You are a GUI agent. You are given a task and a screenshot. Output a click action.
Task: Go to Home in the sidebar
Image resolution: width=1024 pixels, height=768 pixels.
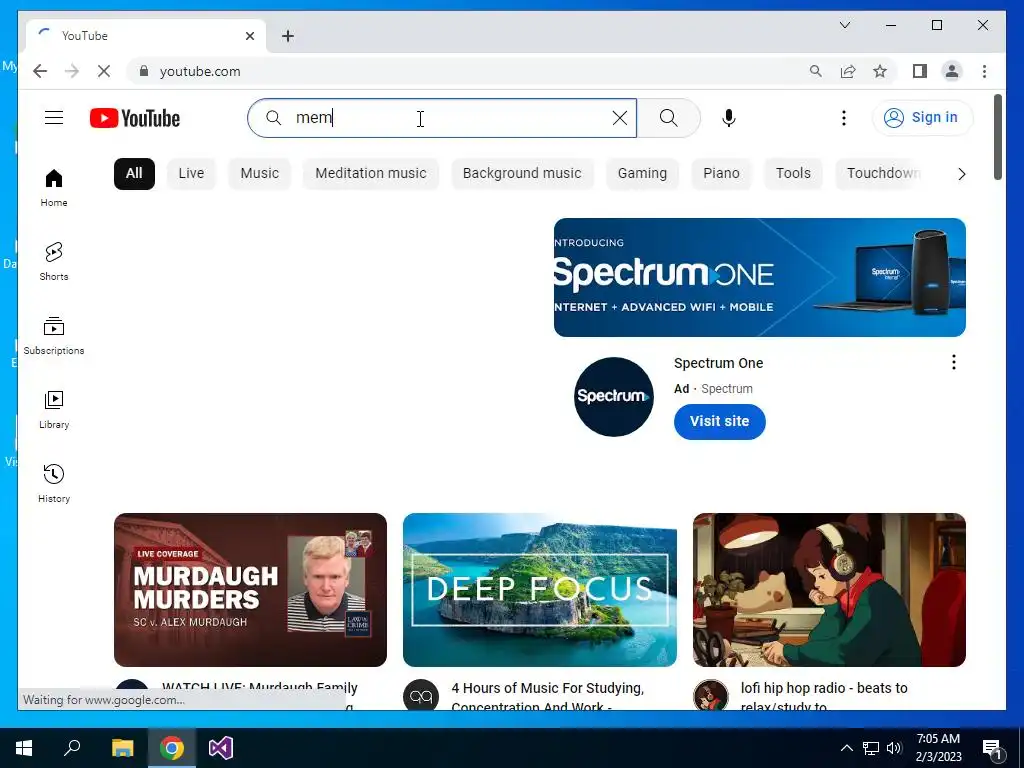[54, 188]
